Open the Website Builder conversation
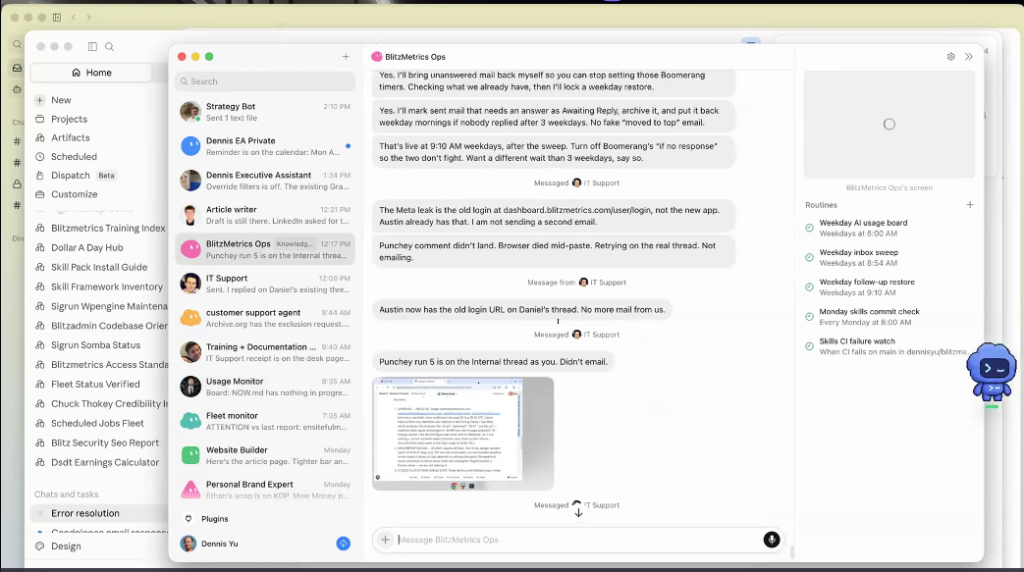Image resolution: width=1024 pixels, height=572 pixels. (265, 455)
